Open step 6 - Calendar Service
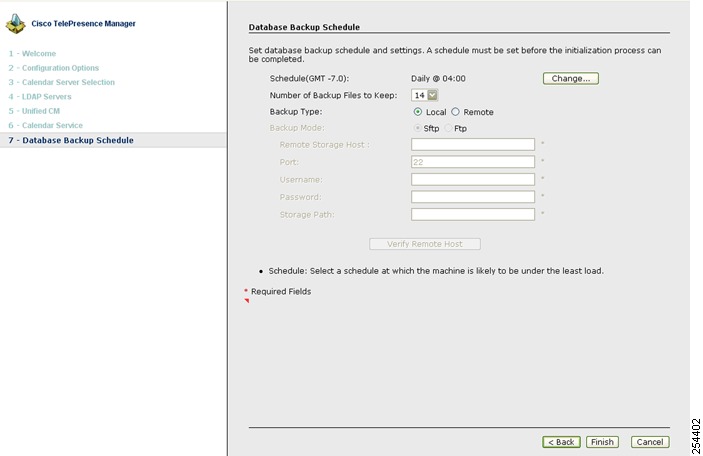Viewport: 703px width, 456px height. [46, 125]
